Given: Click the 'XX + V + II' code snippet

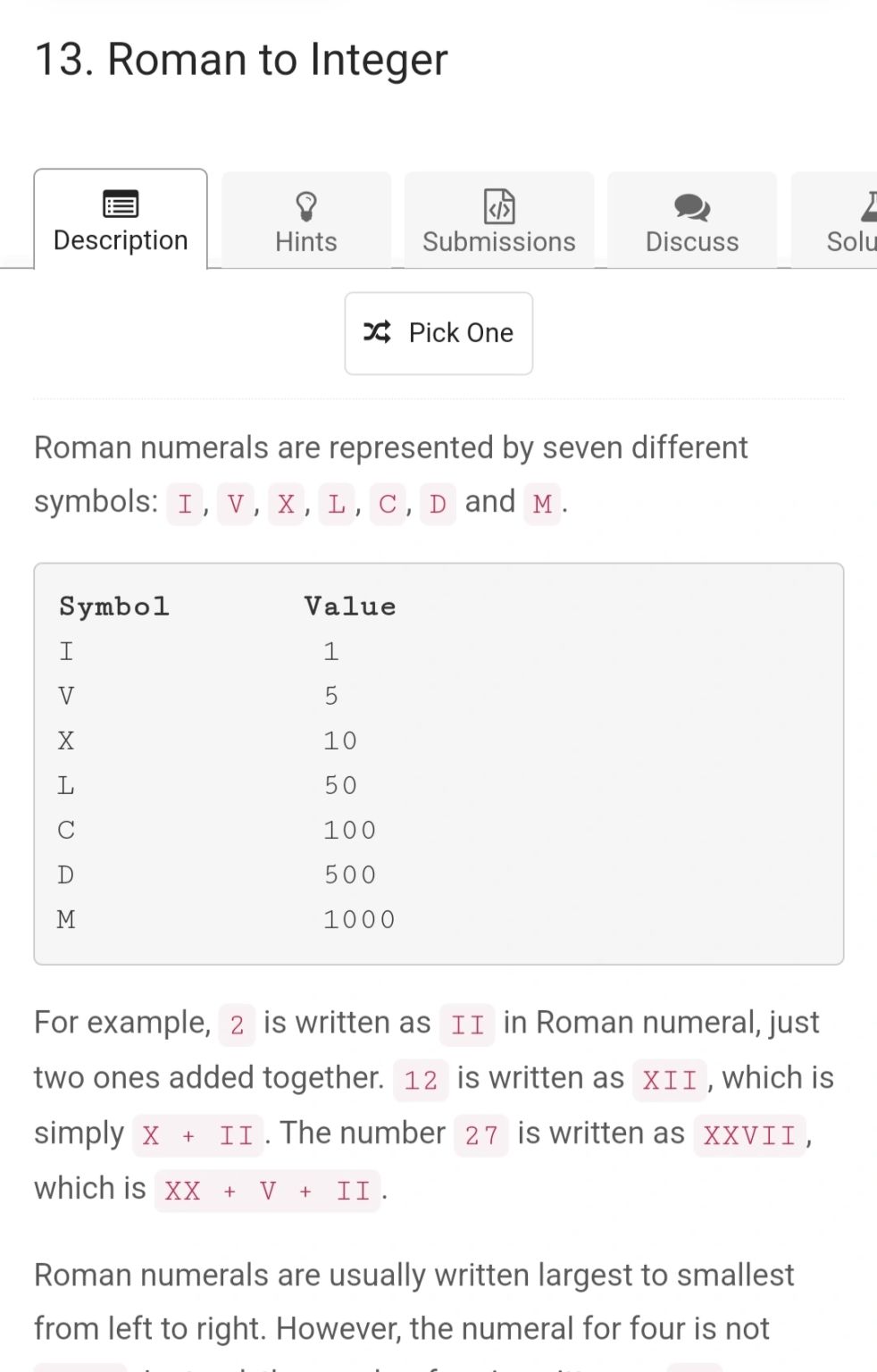Looking at the screenshot, I should 267,1191.
